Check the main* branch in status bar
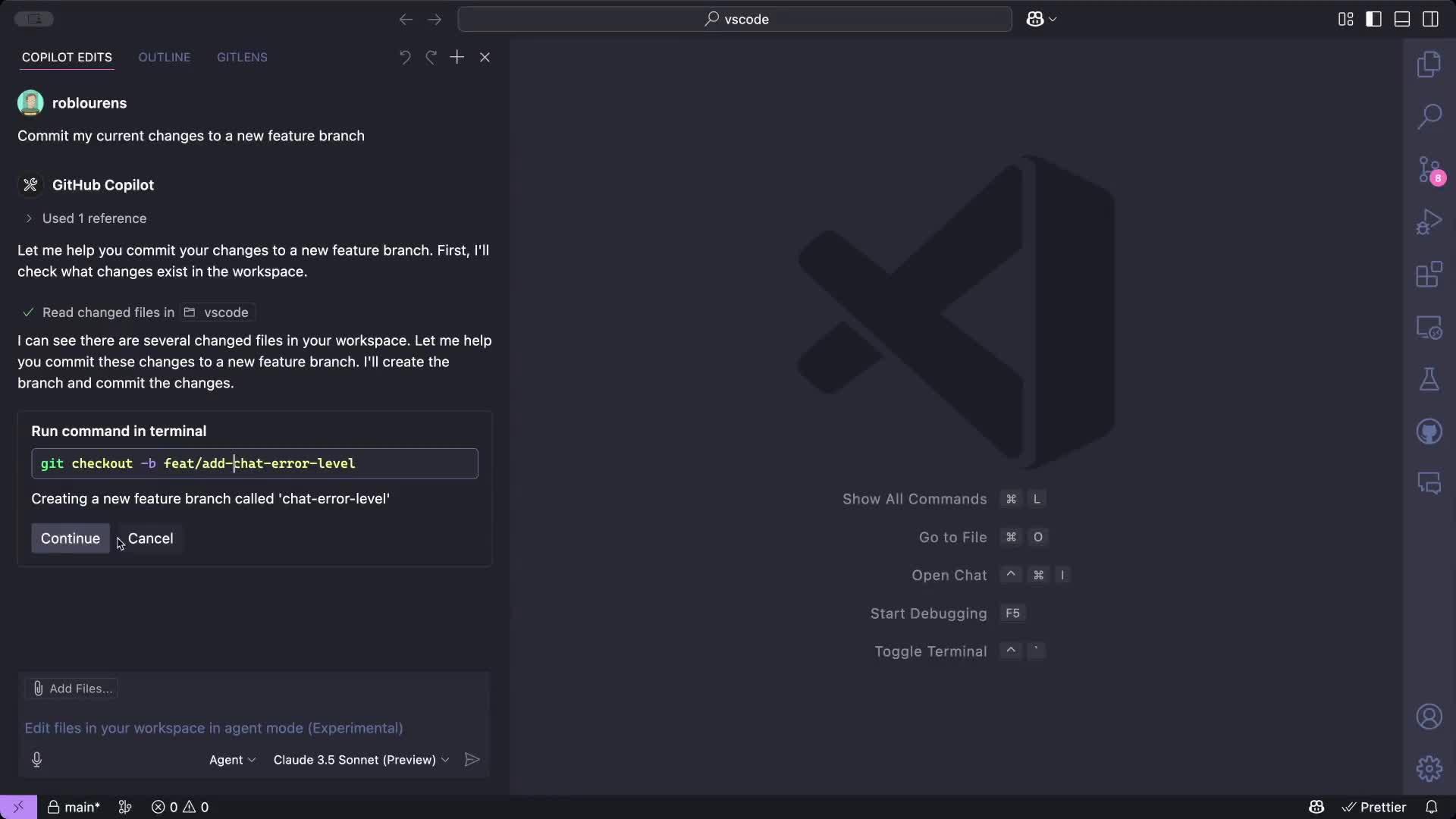Image resolution: width=1456 pixels, height=819 pixels. click(x=74, y=807)
